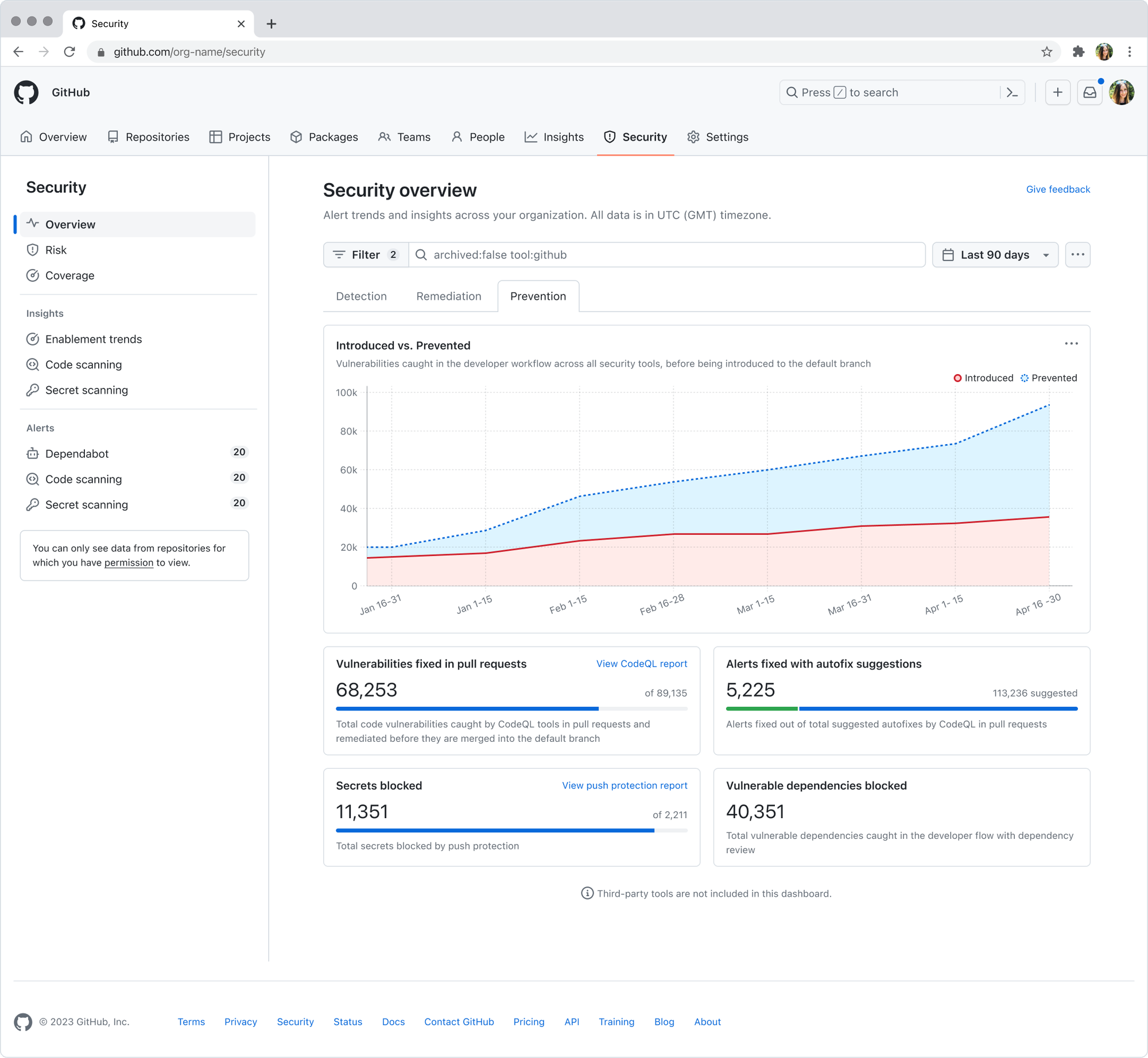Open the Packages nav tab
Screen dimensions: 1148x1058
324,137
